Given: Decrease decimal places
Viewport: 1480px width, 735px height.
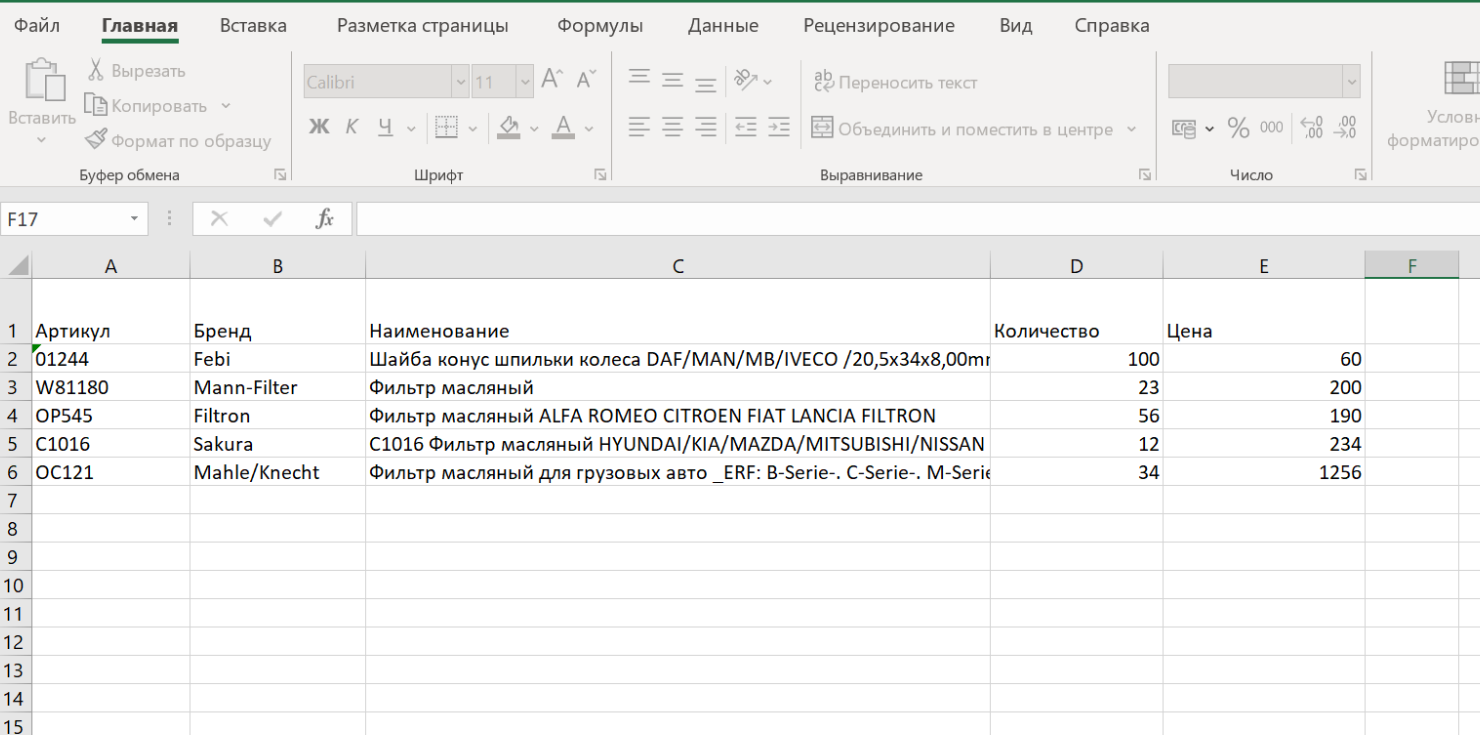Looking at the screenshot, I should tap(1346, 128).
